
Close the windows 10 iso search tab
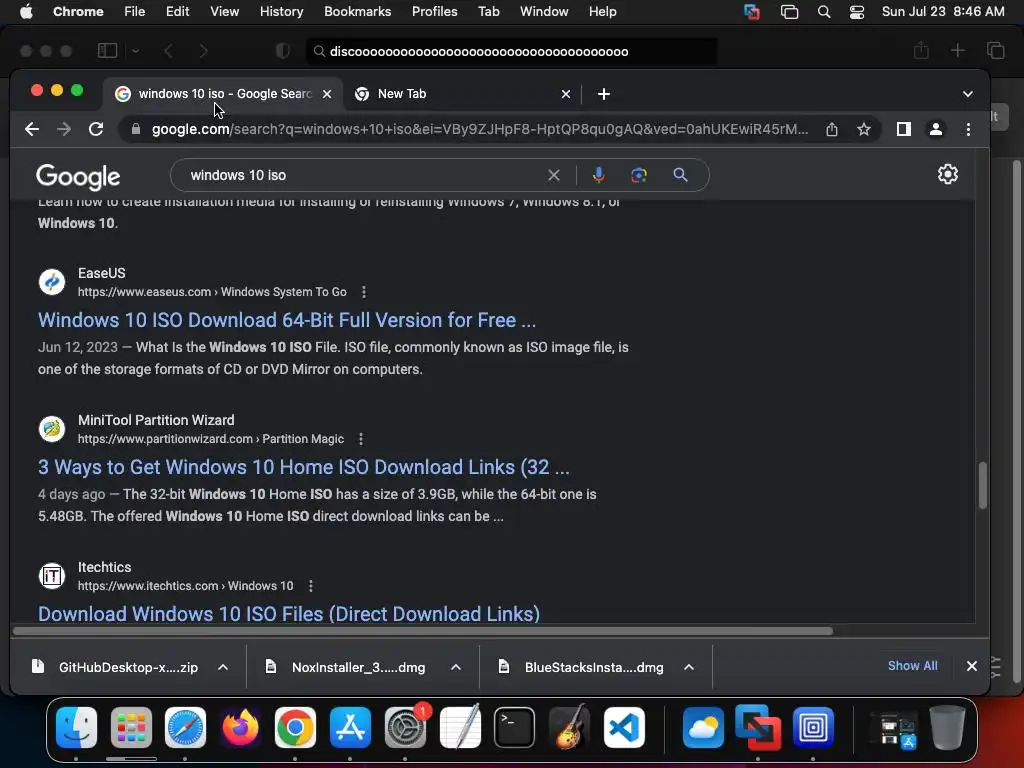tap(327, 94)
